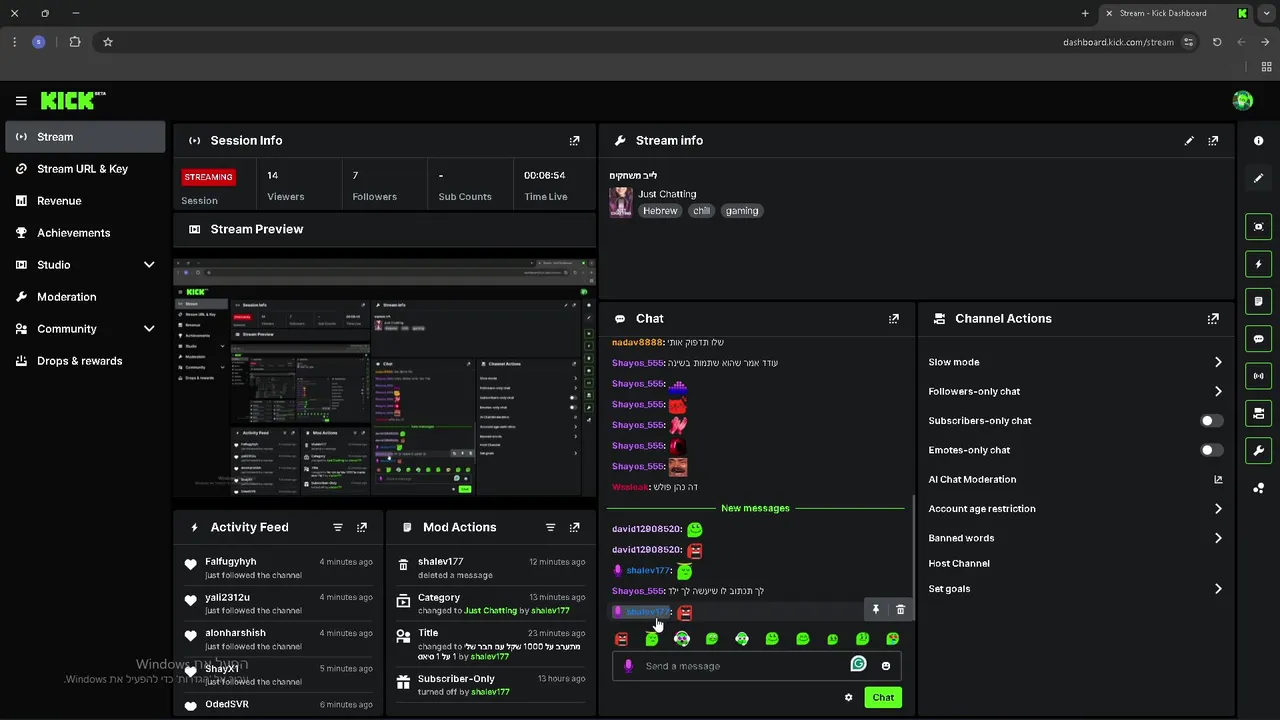Click the Hebrew stream tag
Screen dimensions: 1280x720
660,211
